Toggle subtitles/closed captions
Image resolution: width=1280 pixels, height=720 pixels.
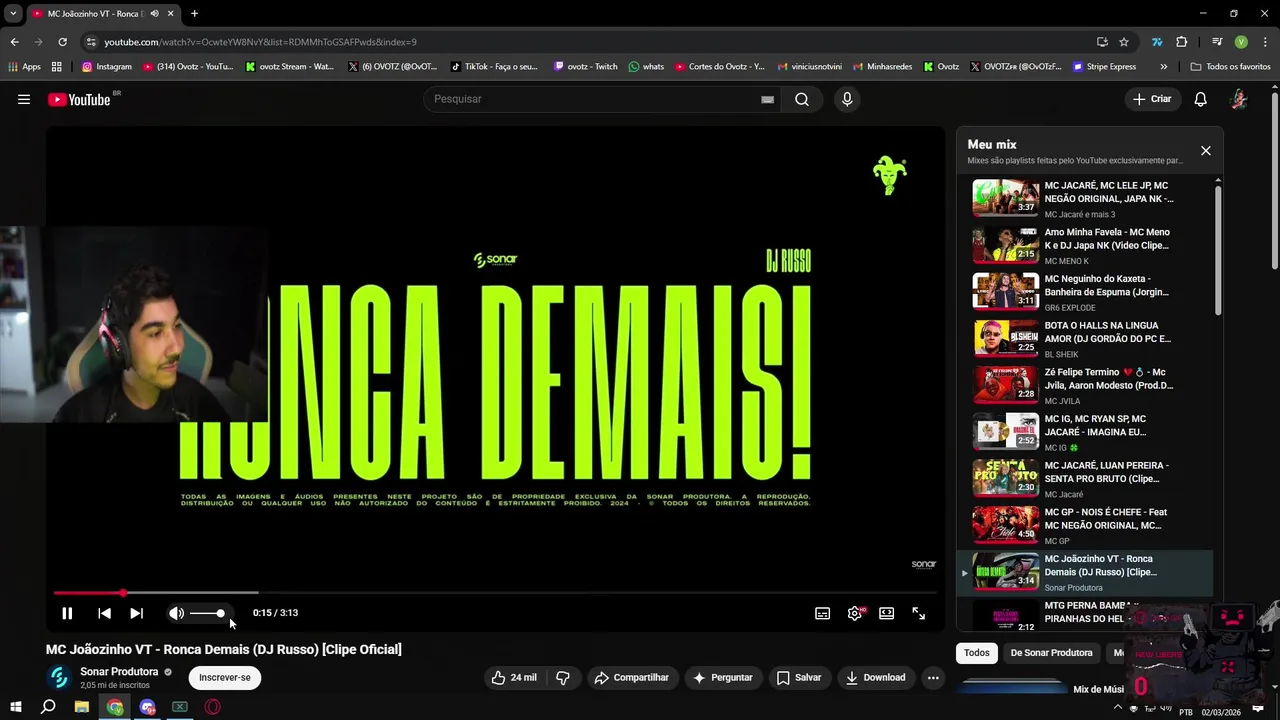(822, 613)
